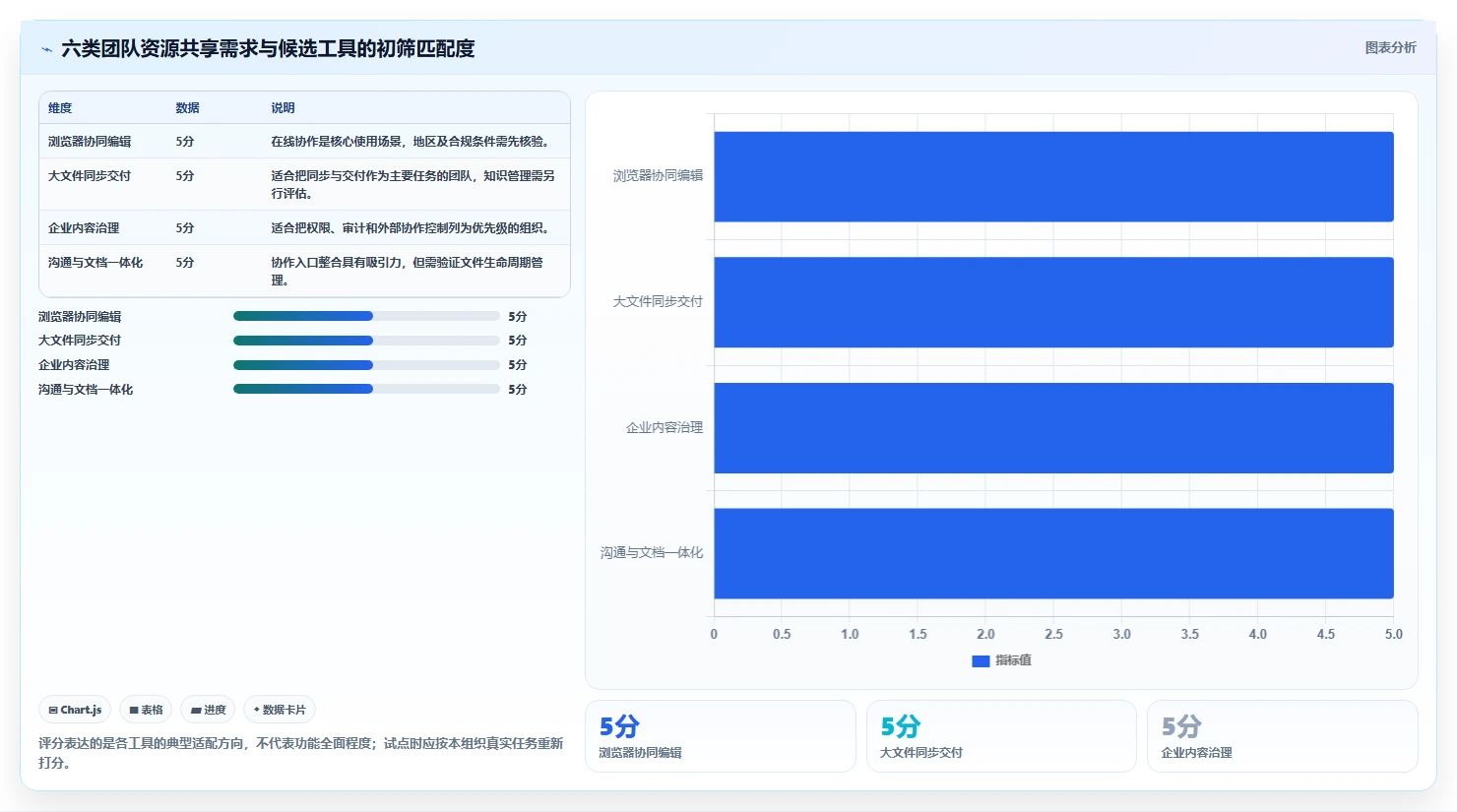The height and width of the screenshot is (812, 1457).
Task: Click the 大文件同步交付 chart bar
Action: coord(1053,302)
